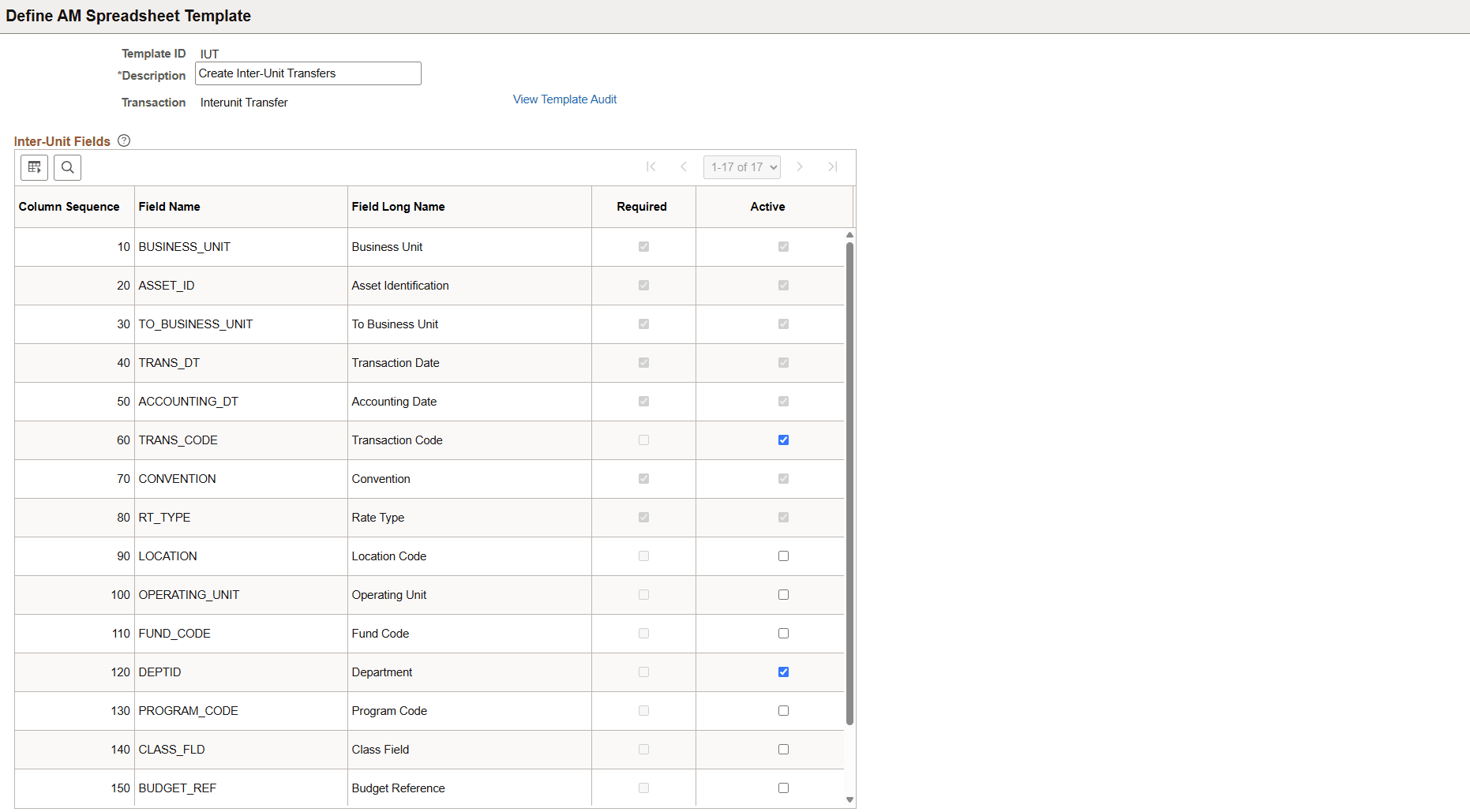Enable Active for CLASS_FLD row

click(x=782, y=749)
